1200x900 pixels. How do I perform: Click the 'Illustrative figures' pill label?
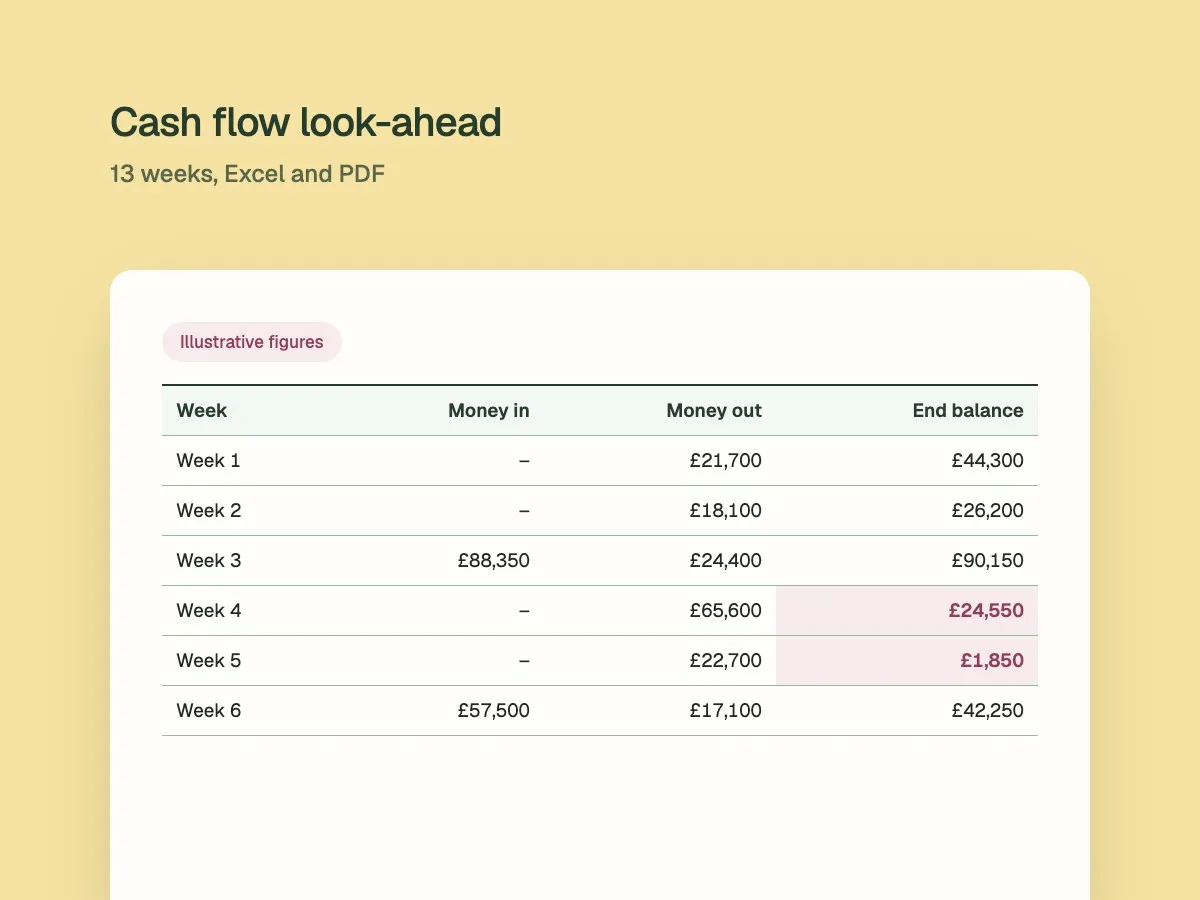coord(252,342)
